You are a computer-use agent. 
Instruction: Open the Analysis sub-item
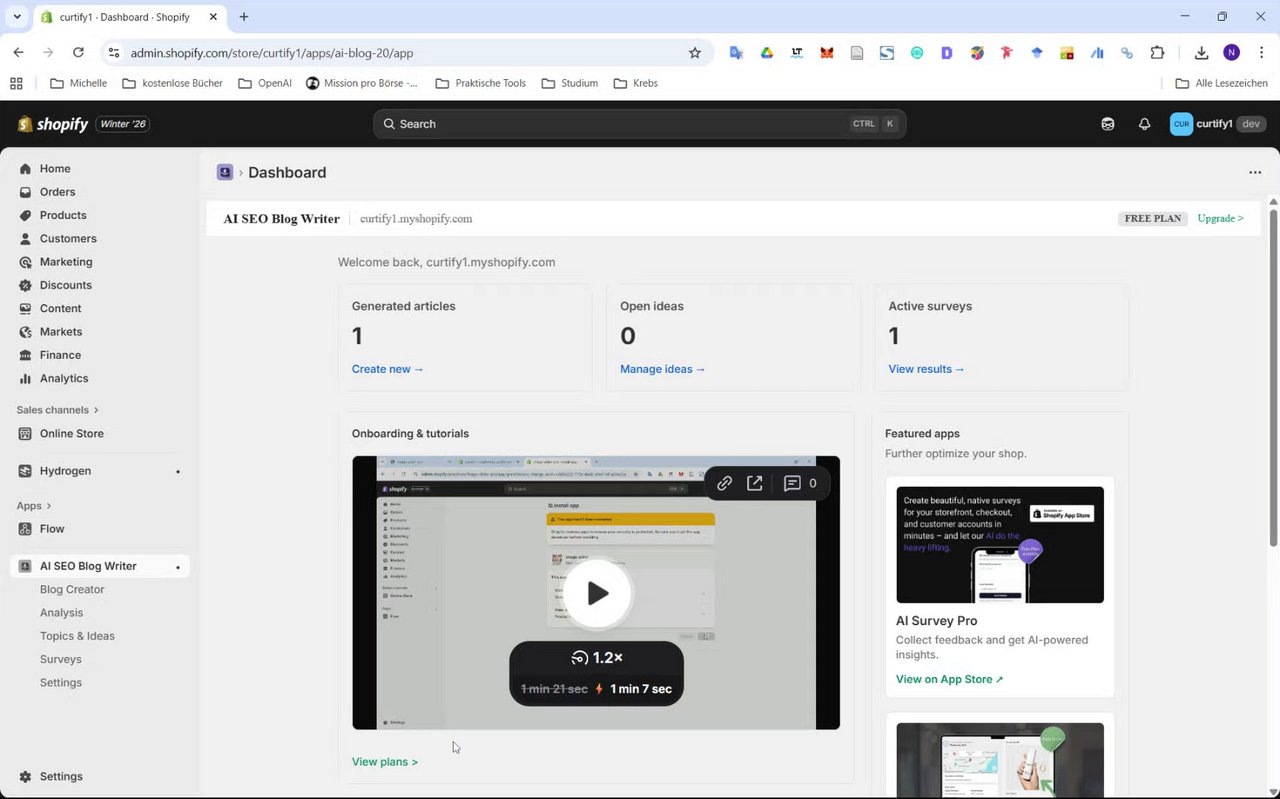click(x=61, y=613)
